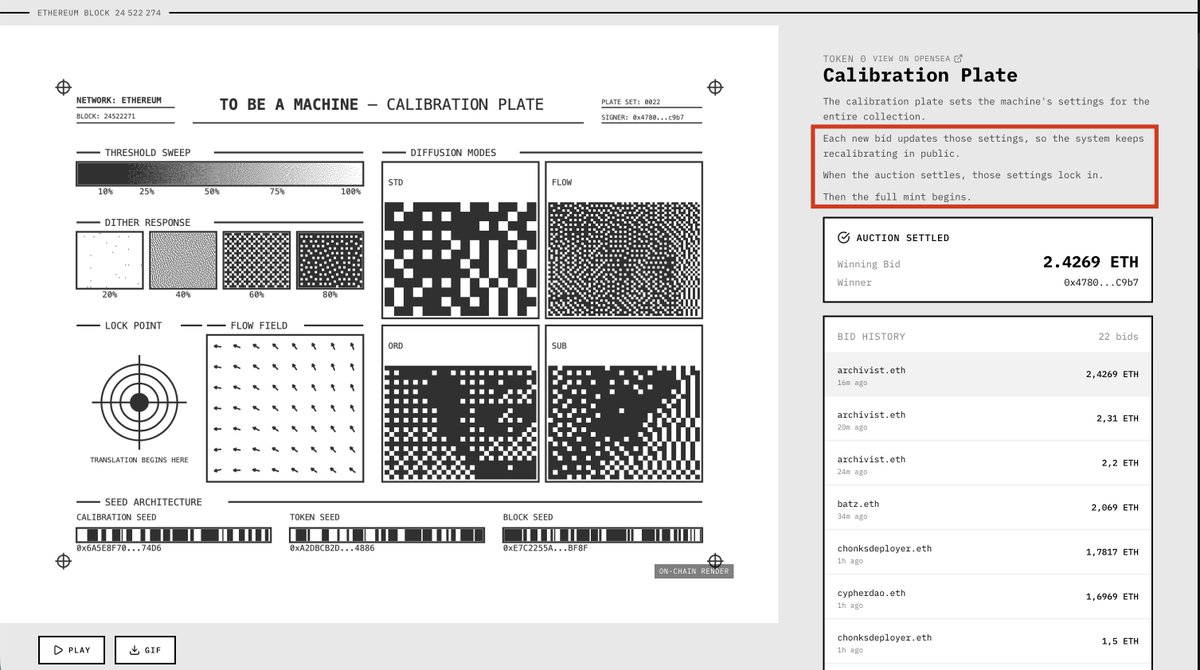
Task: Click the 0xA2DBCB2D...4886 token seed value
Action: point(332,549)
